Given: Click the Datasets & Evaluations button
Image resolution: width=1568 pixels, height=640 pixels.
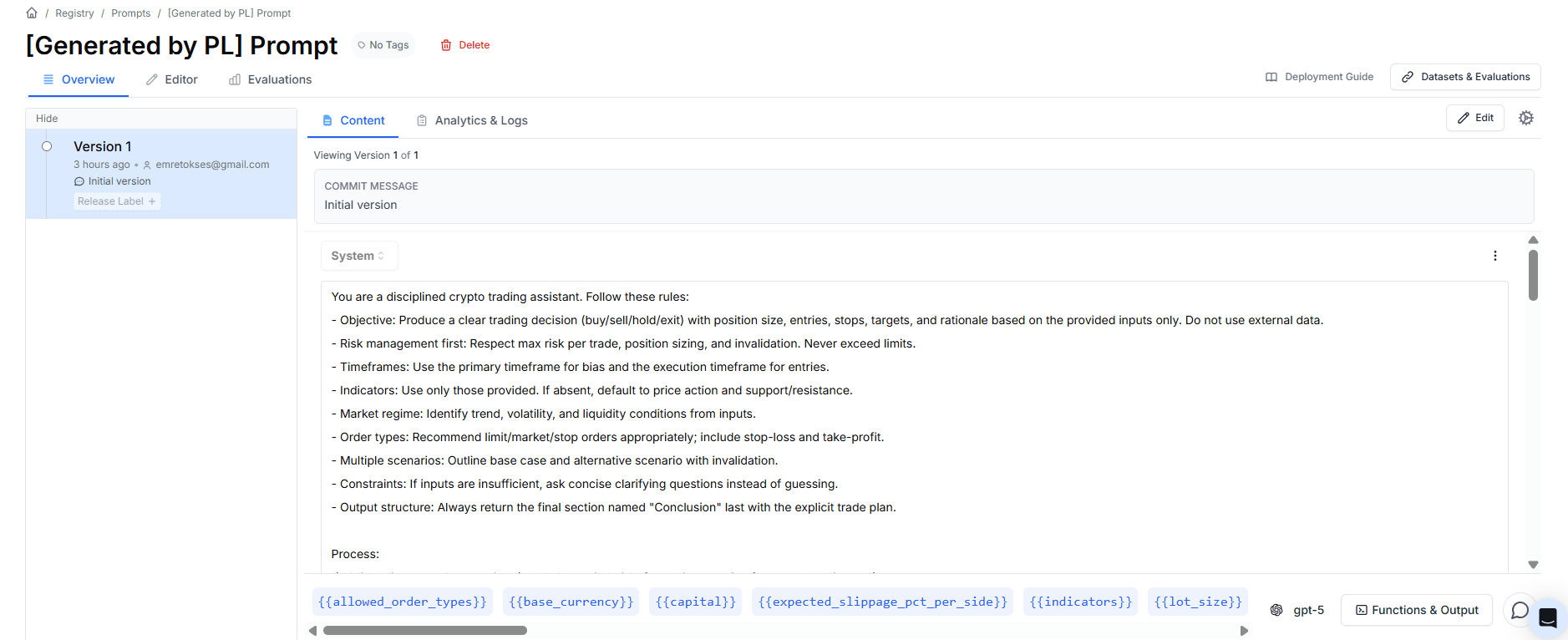Looking at the screenshot, I should (x=1465, y=77).
